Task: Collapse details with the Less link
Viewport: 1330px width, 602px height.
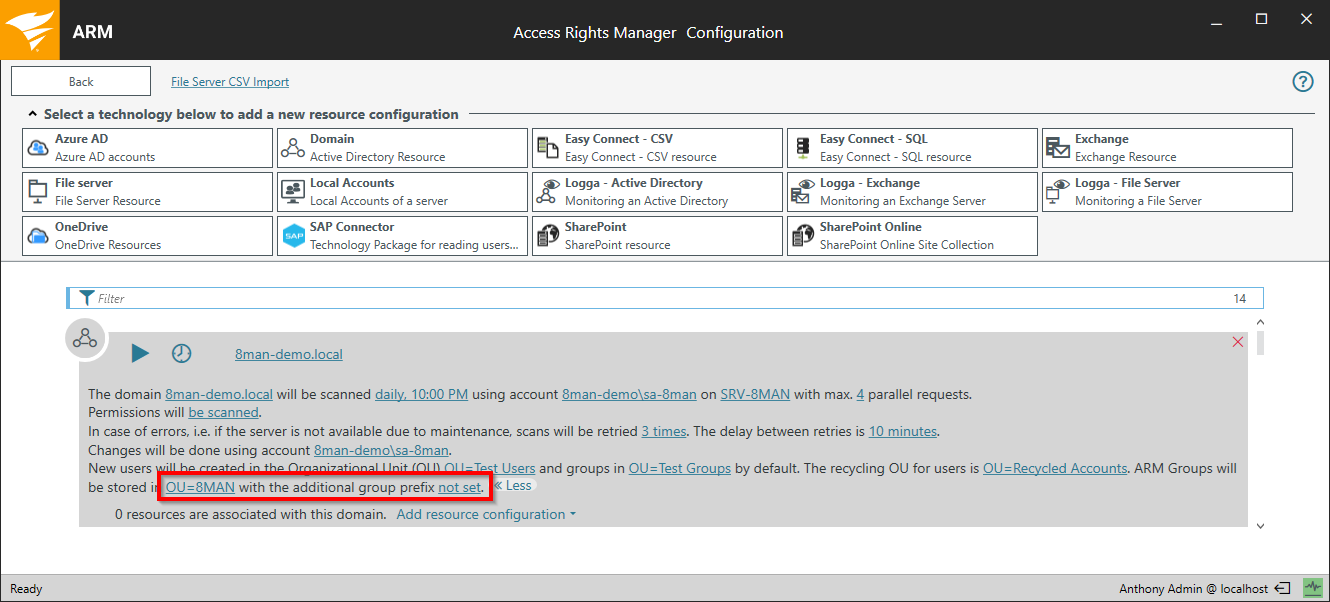Action: (x=513, y=485)
